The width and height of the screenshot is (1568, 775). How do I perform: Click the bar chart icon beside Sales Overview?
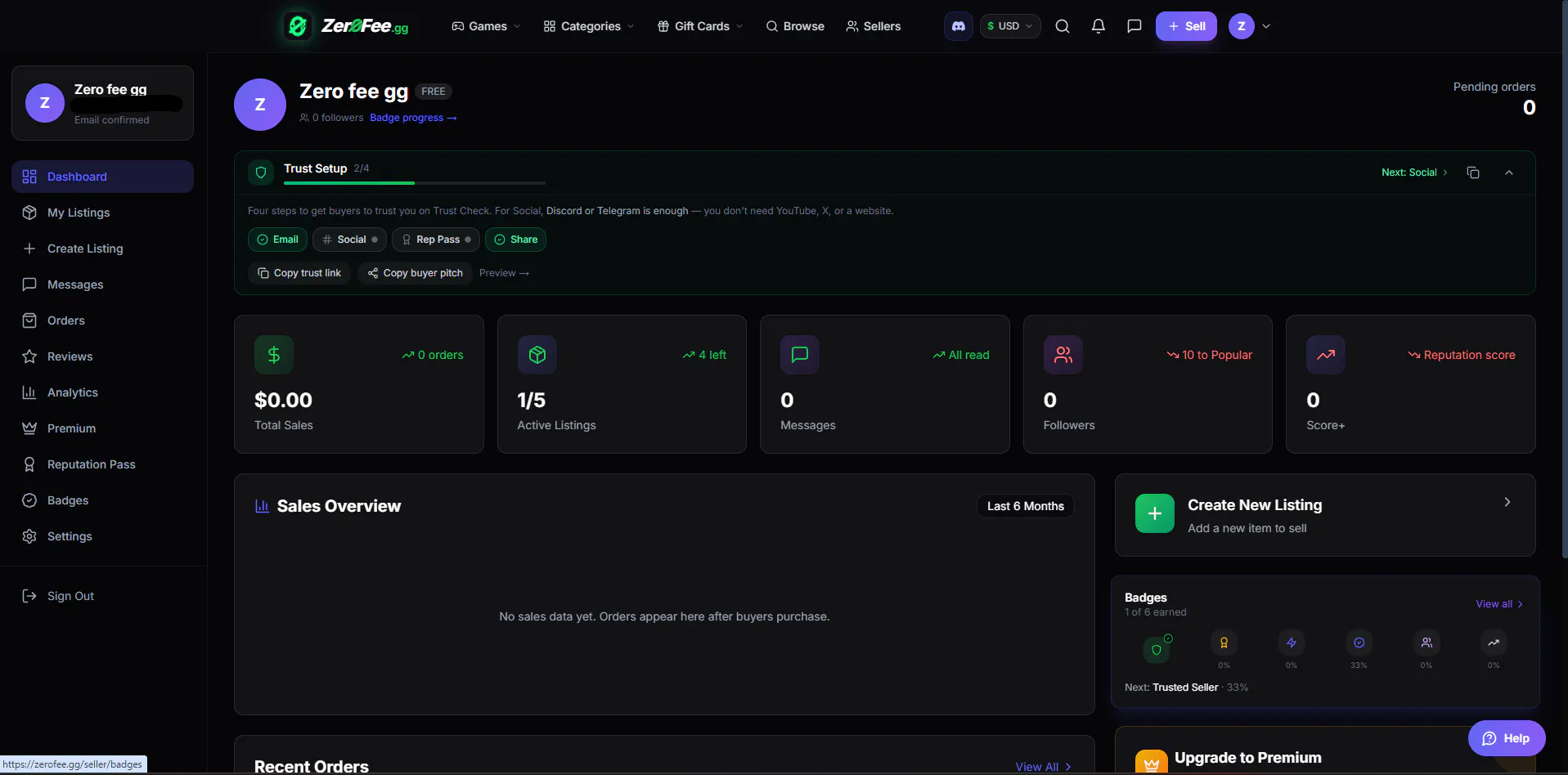pyautogui.click(x=263, y=506)
